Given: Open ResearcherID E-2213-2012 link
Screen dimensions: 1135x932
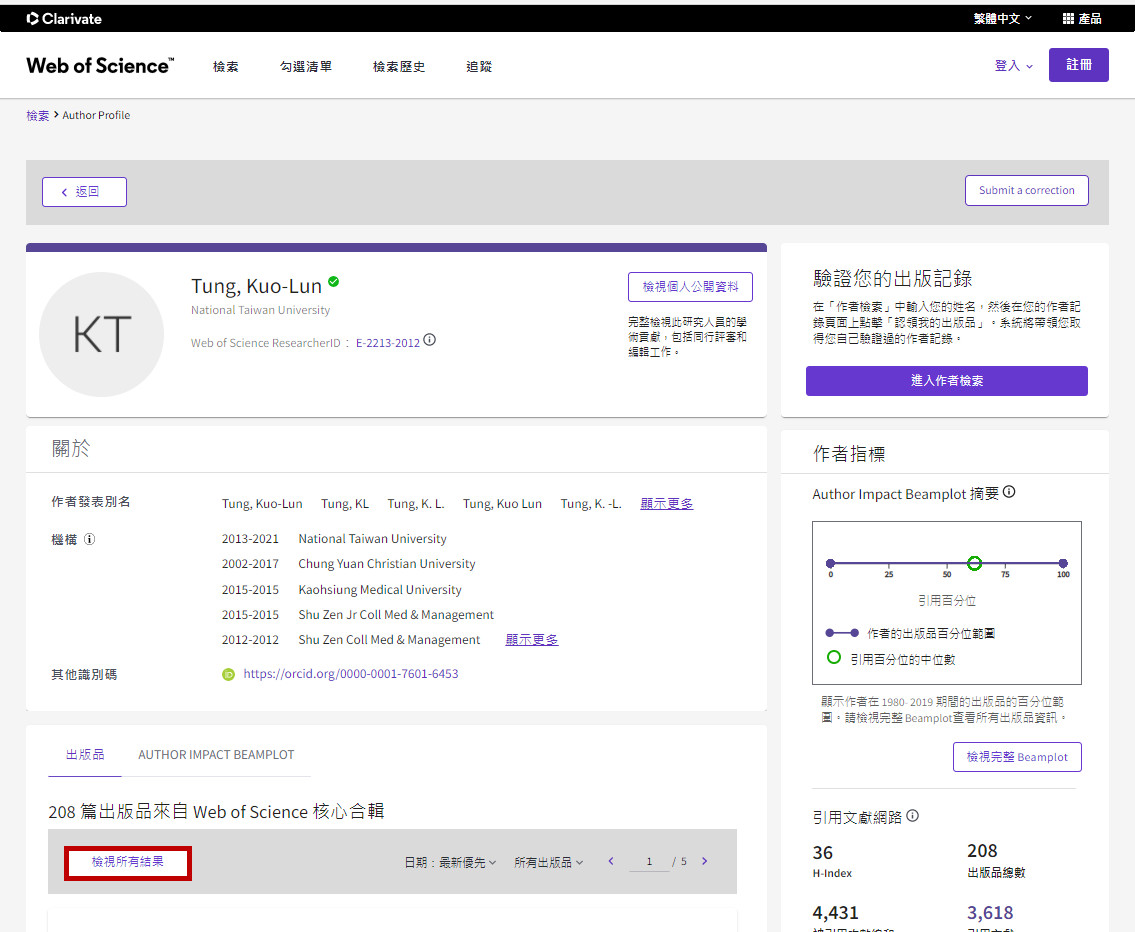Looking at the screenshot, I should 387,343.
